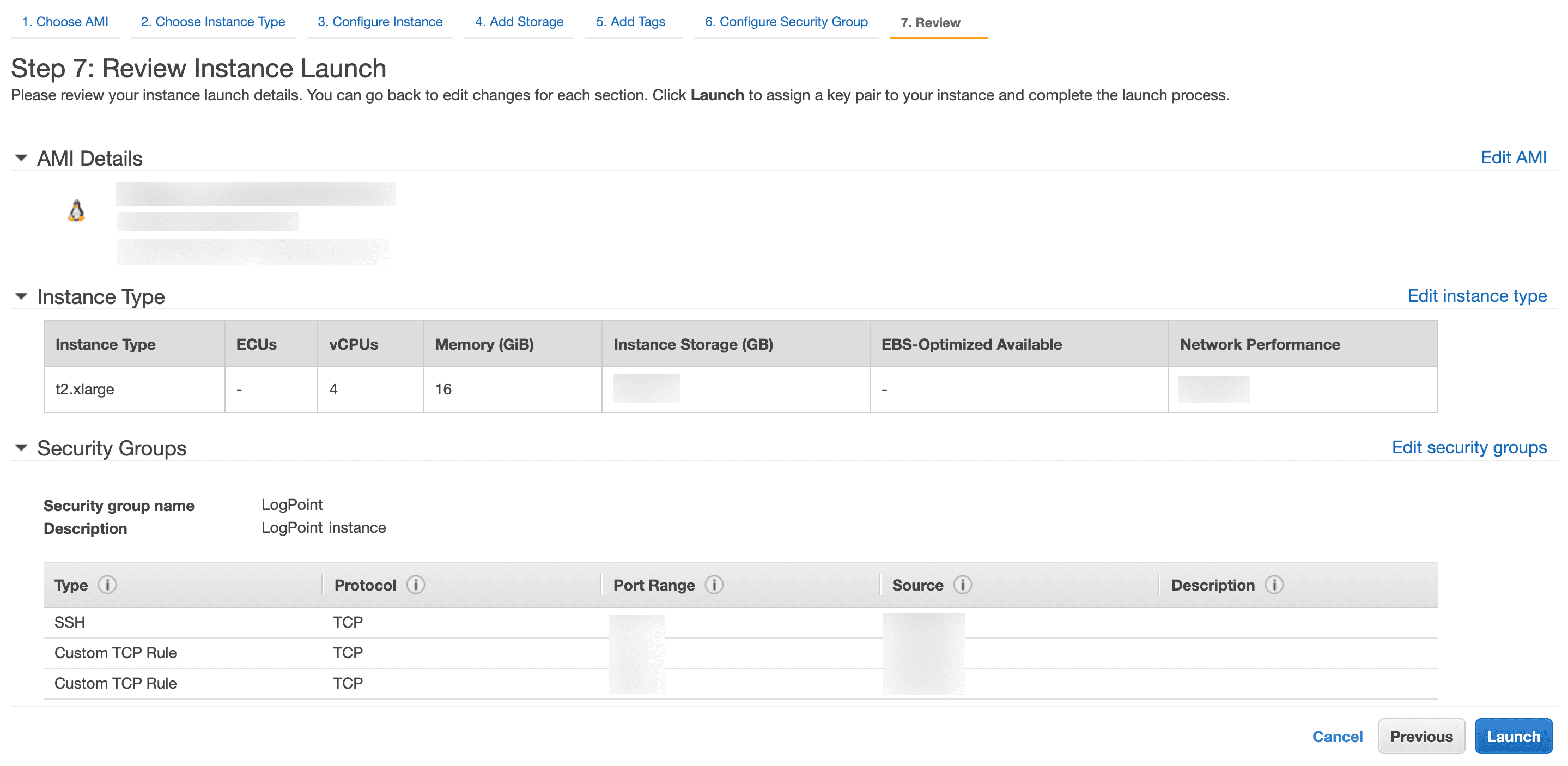Image resolution: width=1568 pixels, height=766 pixels.
Task: Click the Protocol info tooltip icon
Action: pyautogui.click(x=416, y=585)
